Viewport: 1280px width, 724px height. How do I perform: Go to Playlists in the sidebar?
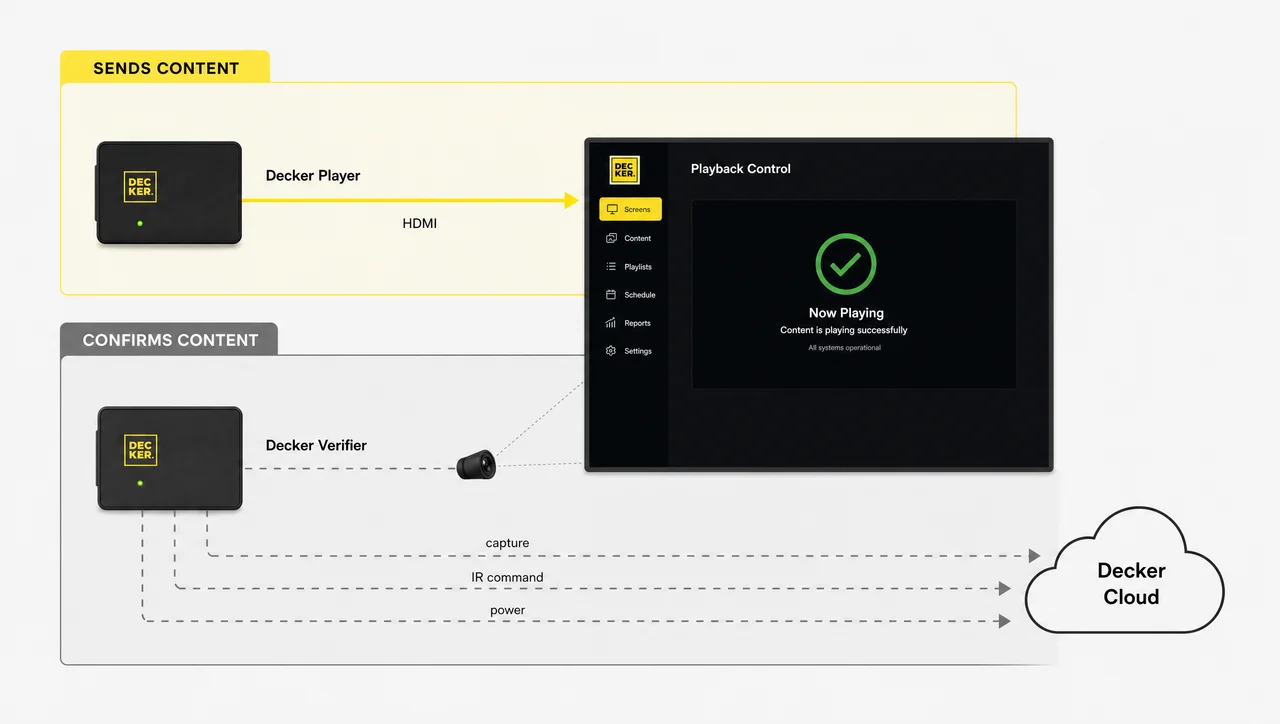click(630, 267)
